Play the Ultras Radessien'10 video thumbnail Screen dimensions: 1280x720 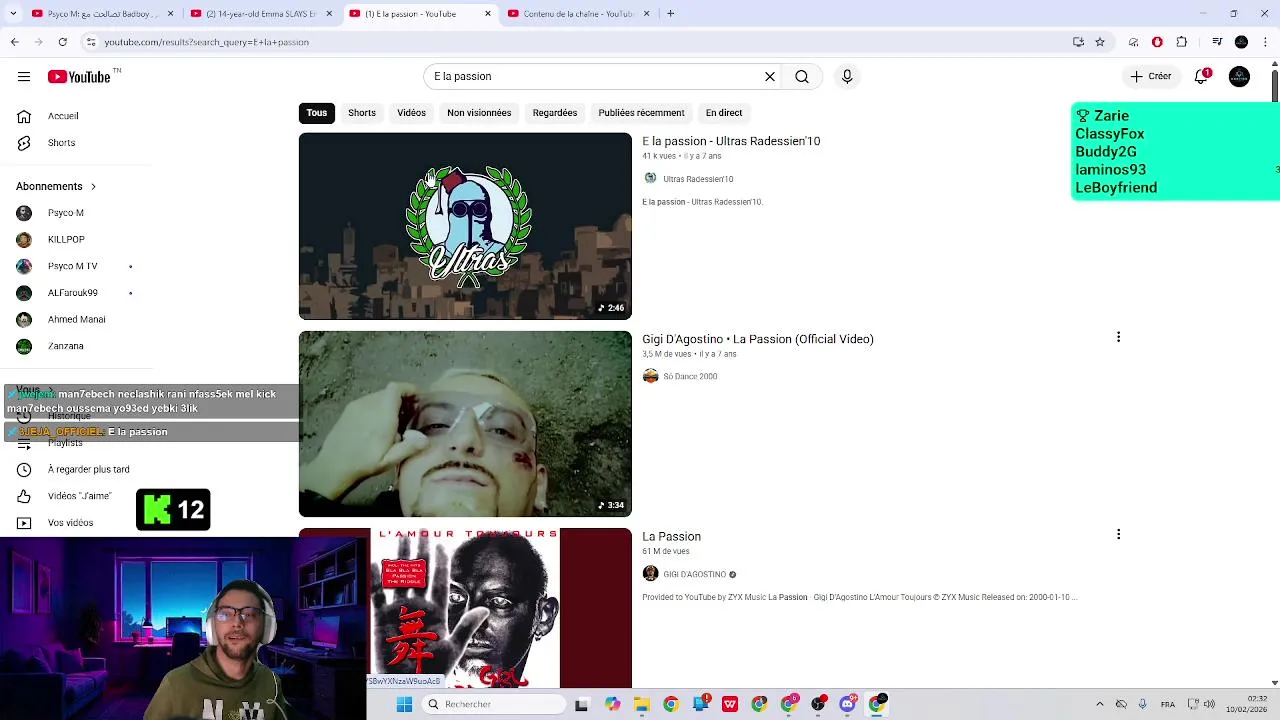(465, 226)
